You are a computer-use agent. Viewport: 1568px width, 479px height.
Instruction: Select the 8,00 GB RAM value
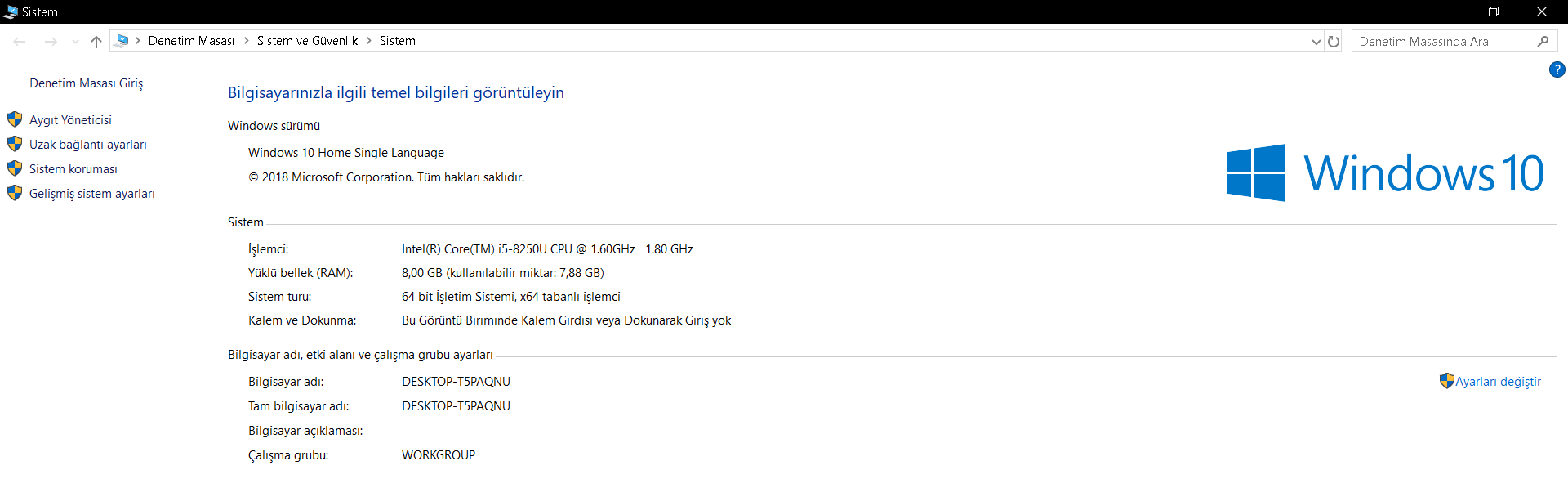click(x=503, y=273)
